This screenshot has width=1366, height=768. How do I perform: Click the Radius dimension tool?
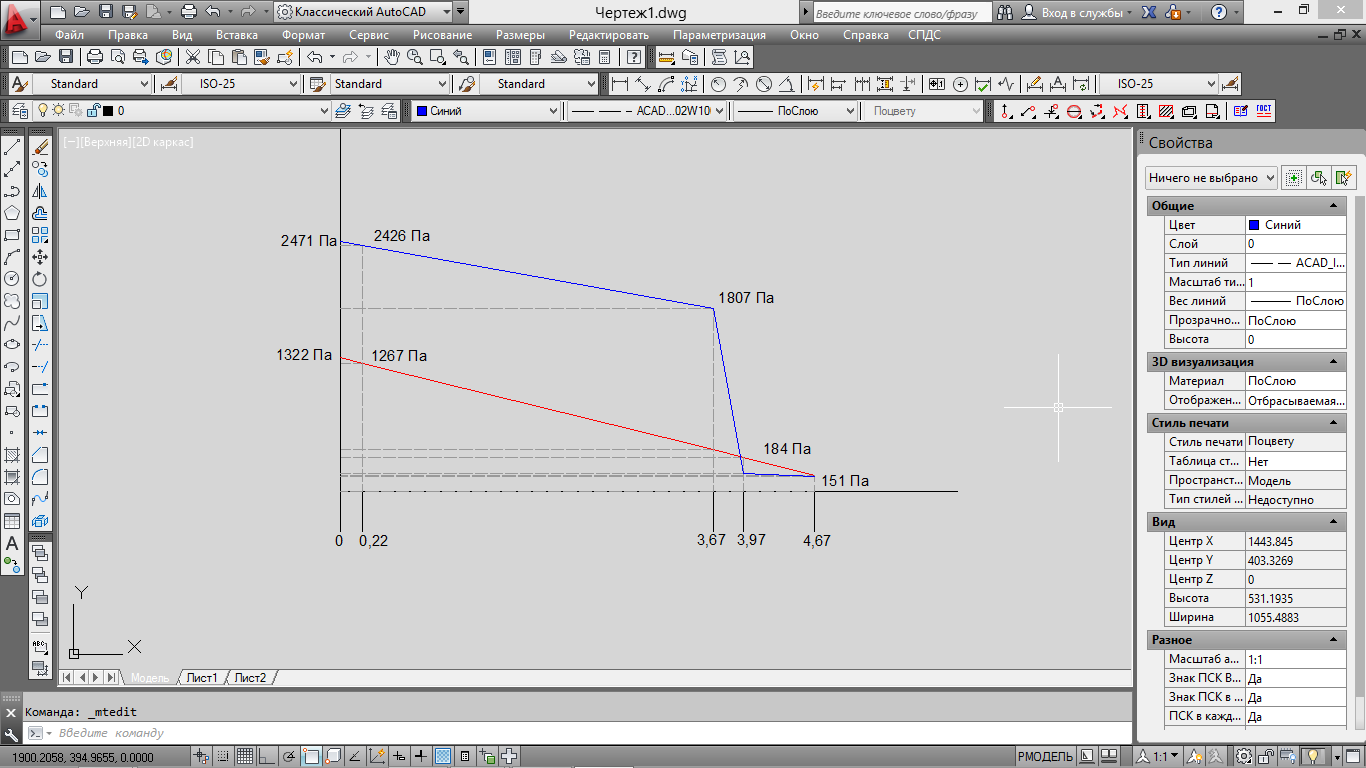click(x=718, y=84)
